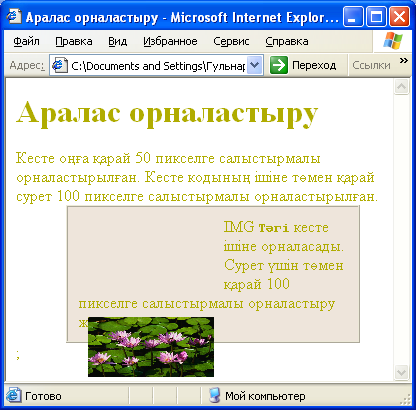Click the scrollbar up arrow
Screen dimensions: 416x410
(x=401, y=87)
